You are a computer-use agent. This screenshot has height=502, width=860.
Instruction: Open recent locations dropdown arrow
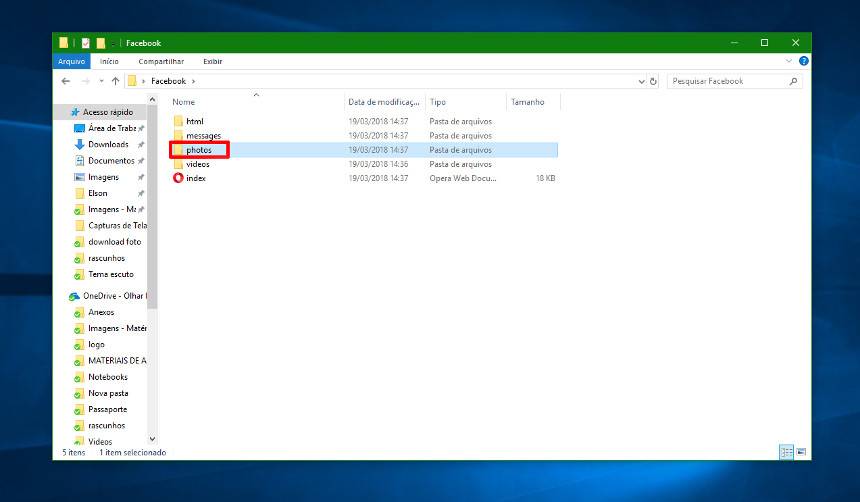[101, 81]
